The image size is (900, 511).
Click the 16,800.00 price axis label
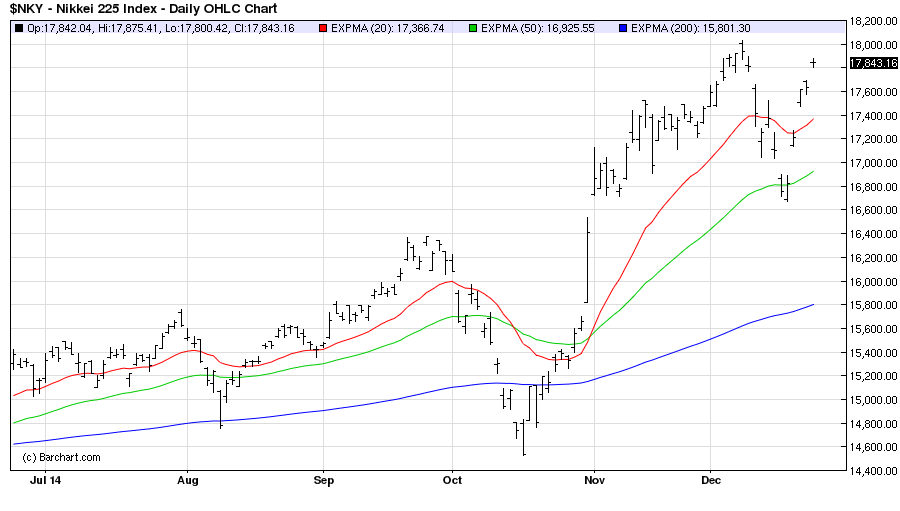[x=873, y=187]
